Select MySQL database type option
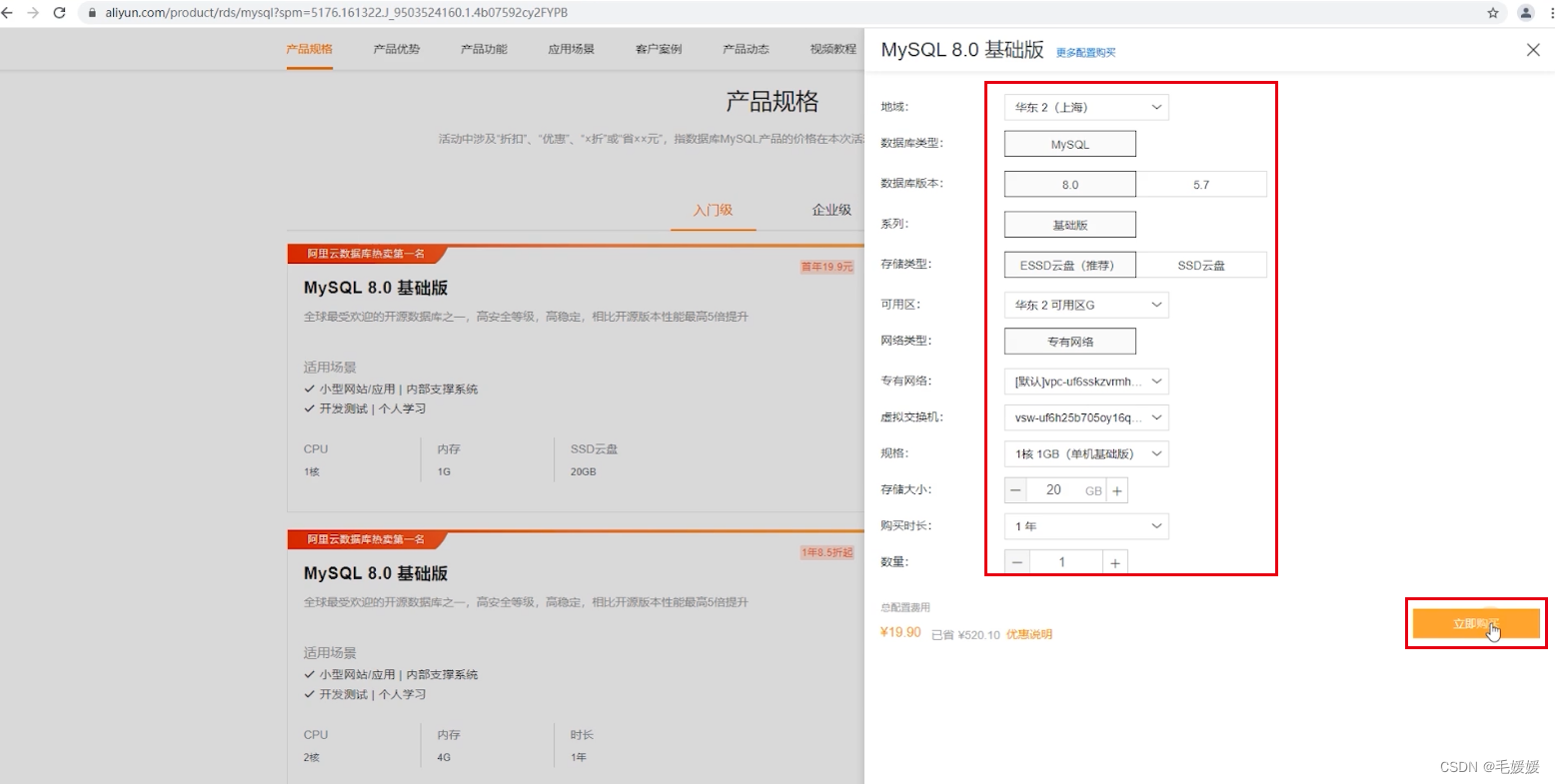 (1070, 144)
